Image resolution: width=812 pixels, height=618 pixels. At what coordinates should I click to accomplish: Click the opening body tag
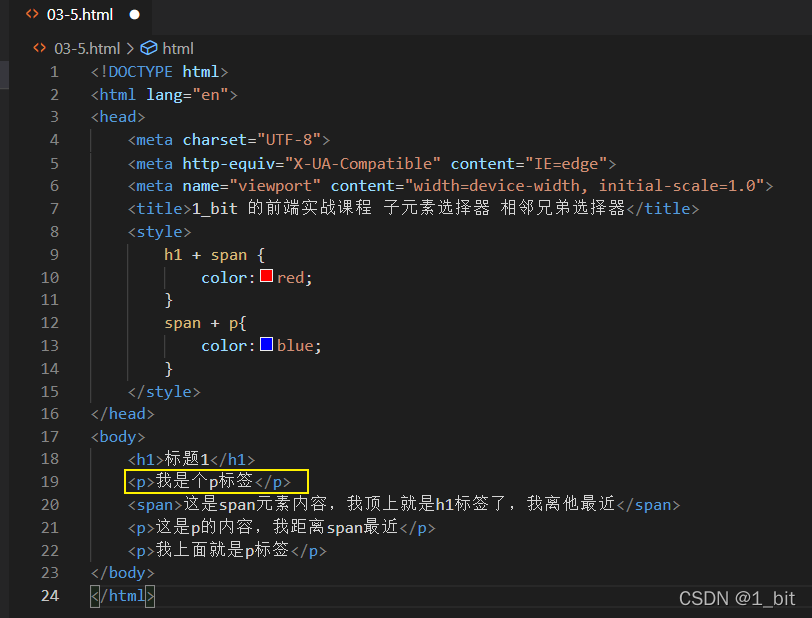click(118, 437)
